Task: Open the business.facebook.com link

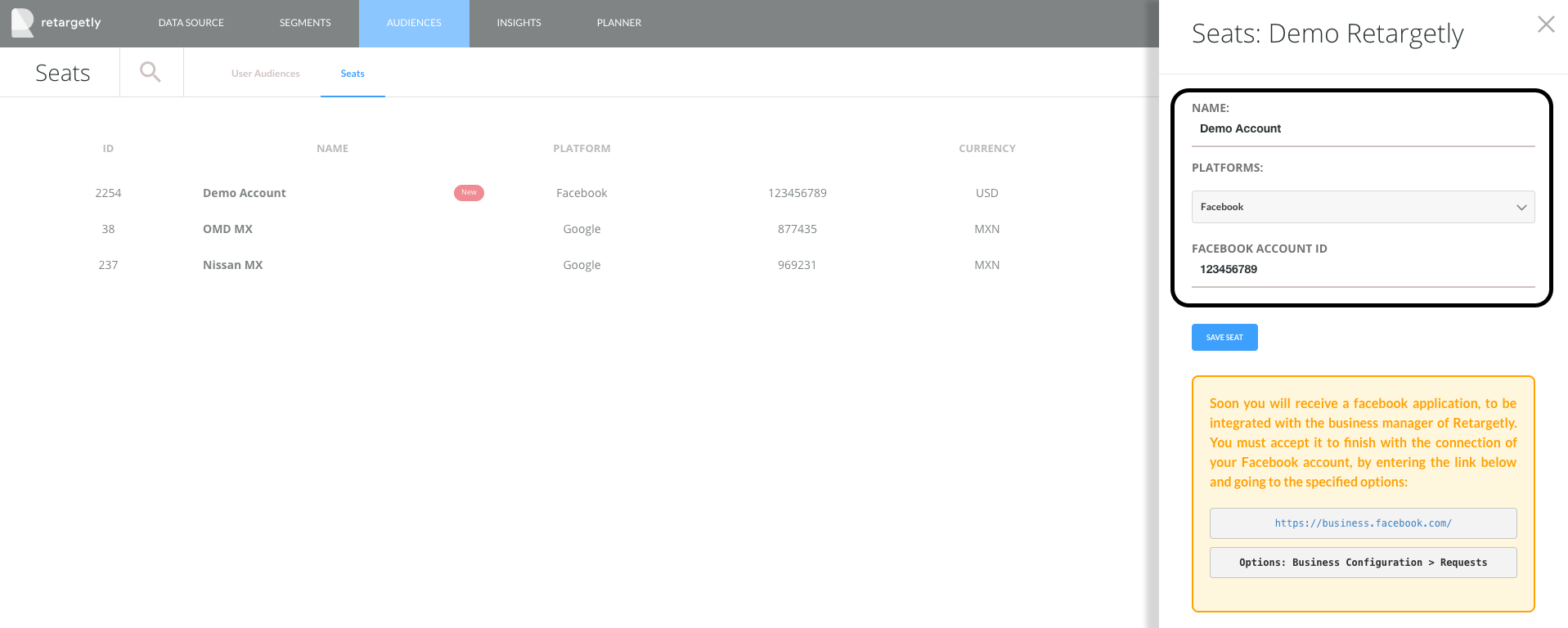Action: click(1363, 523)
